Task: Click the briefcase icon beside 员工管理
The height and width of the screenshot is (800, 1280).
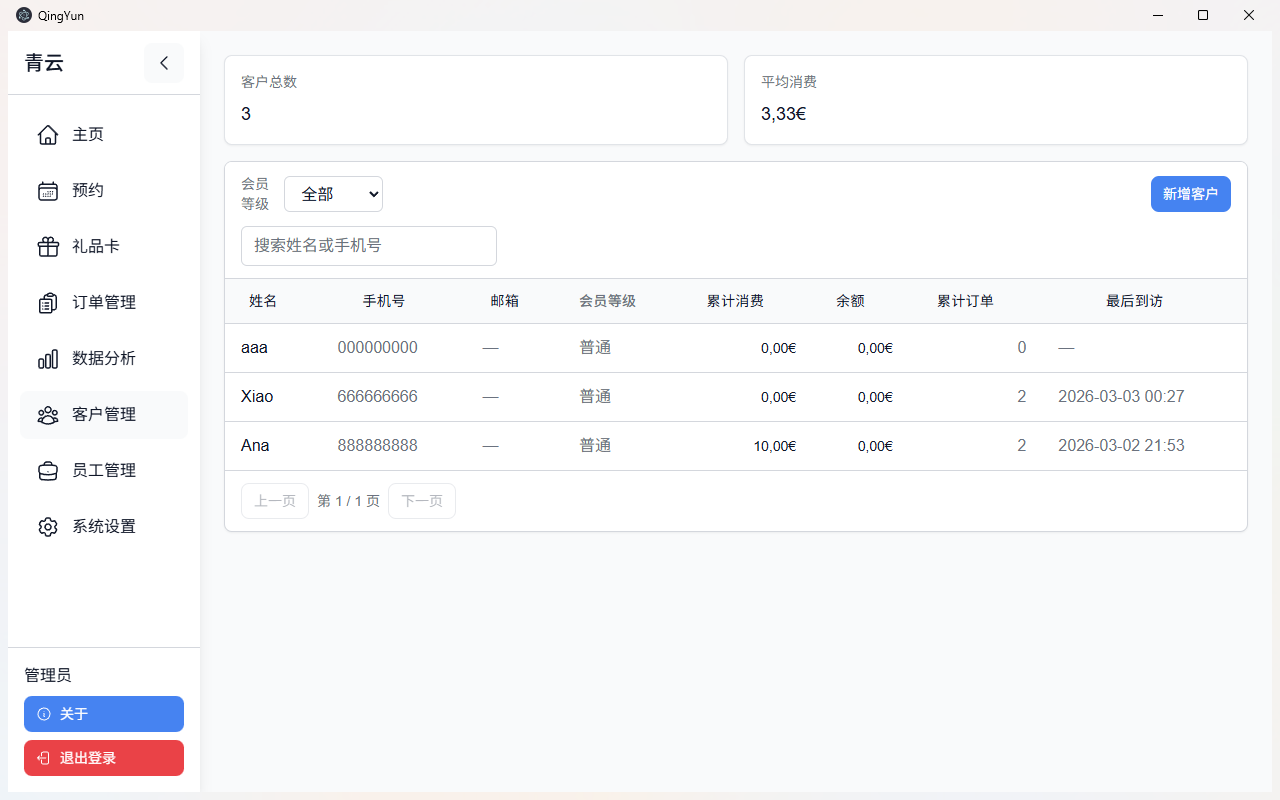Action: 48,471
